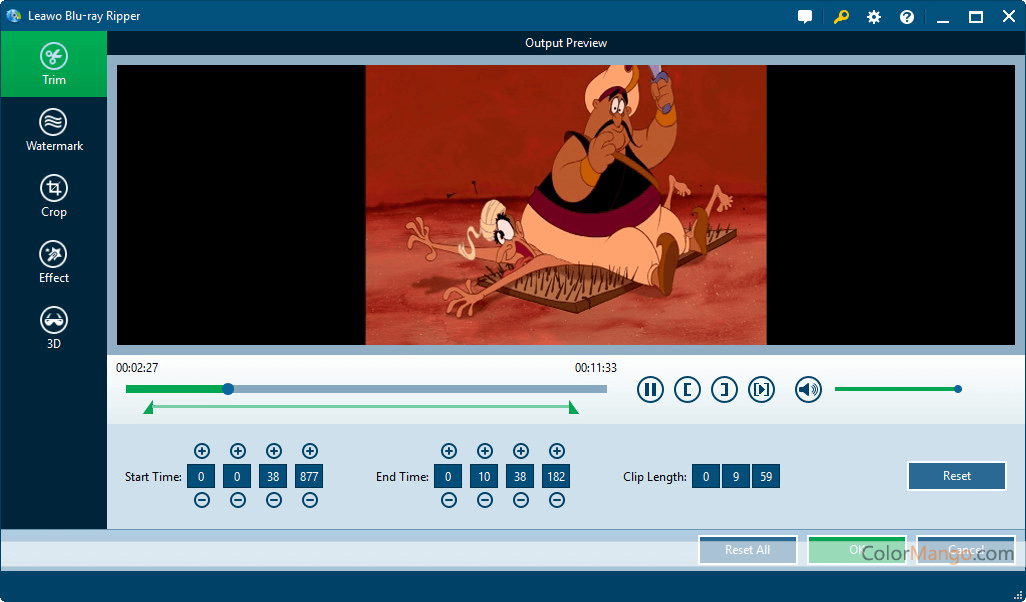Increase Start Time milliseconds with plus
1026x602 pixels.
(310, 451)
